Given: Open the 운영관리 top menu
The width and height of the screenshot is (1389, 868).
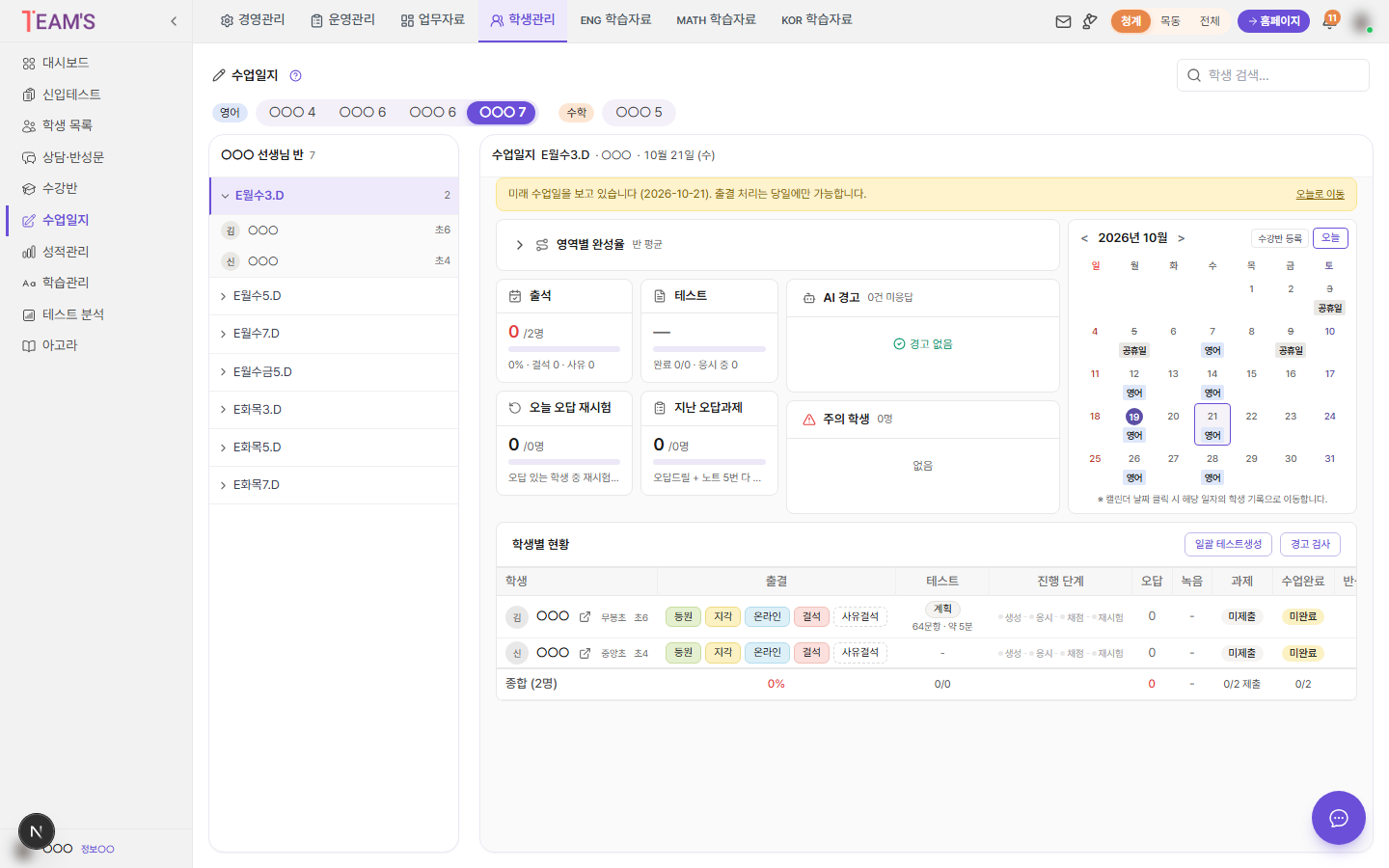Looking at the screenshot, I should [x=342, y=20].
